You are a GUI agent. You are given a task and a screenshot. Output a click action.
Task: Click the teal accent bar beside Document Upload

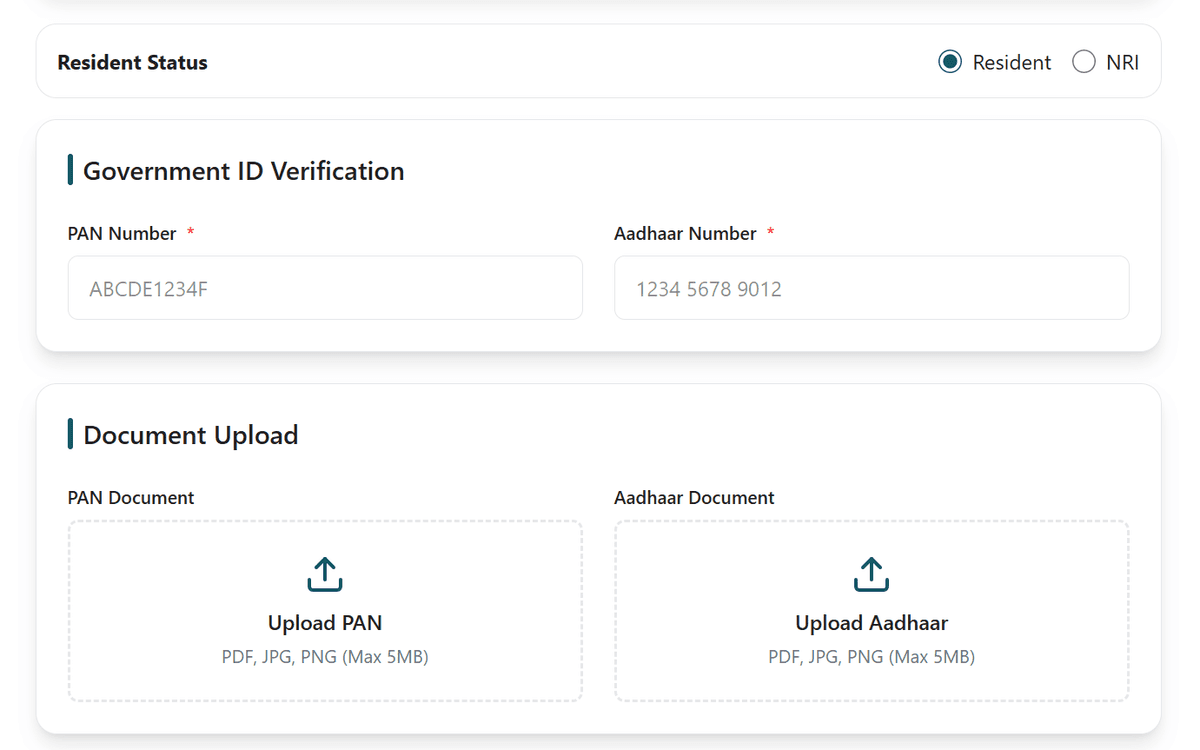(70, 434)
